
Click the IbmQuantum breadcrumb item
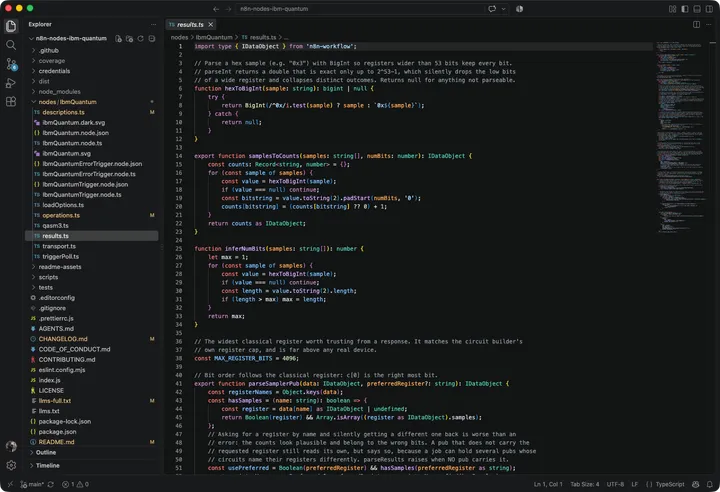tap(214, 37)
